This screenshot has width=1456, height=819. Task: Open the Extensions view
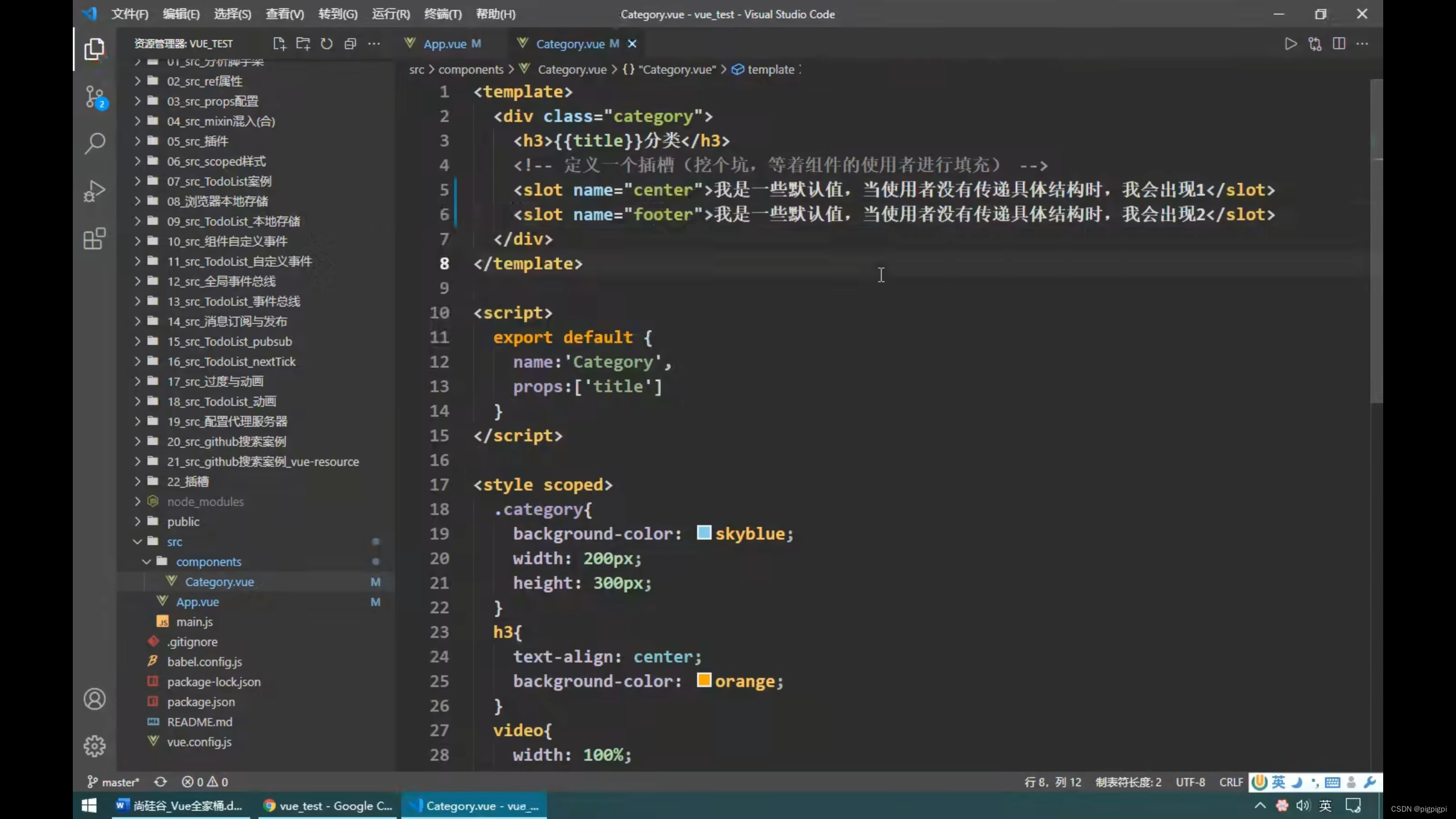click(94, 239)
